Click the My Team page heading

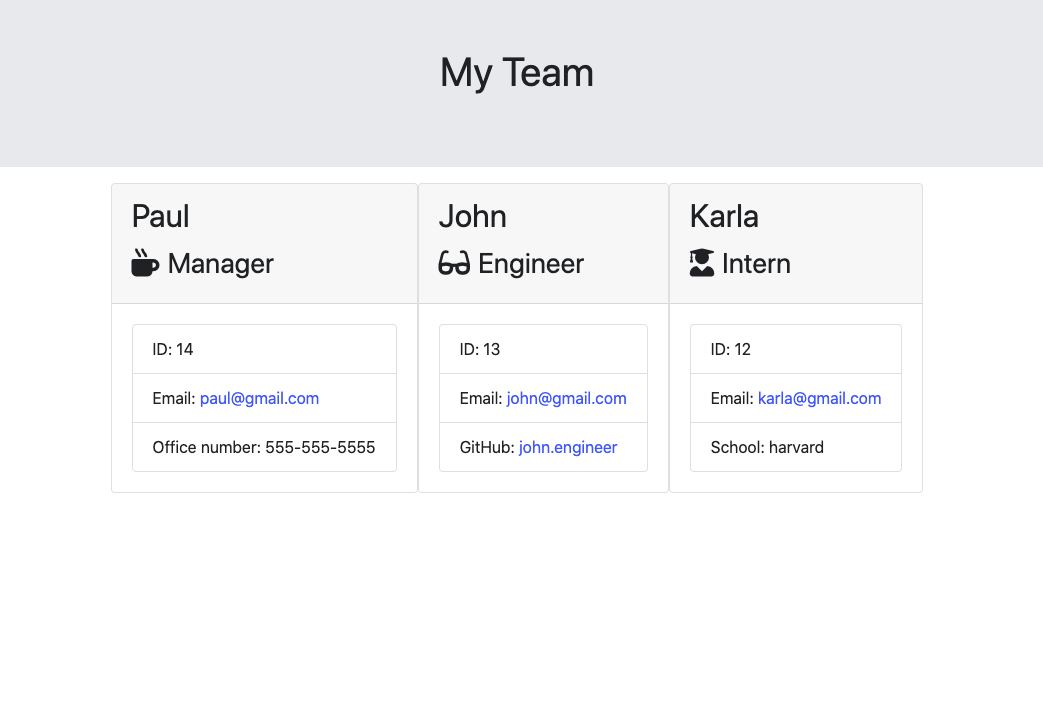point(517,73)
